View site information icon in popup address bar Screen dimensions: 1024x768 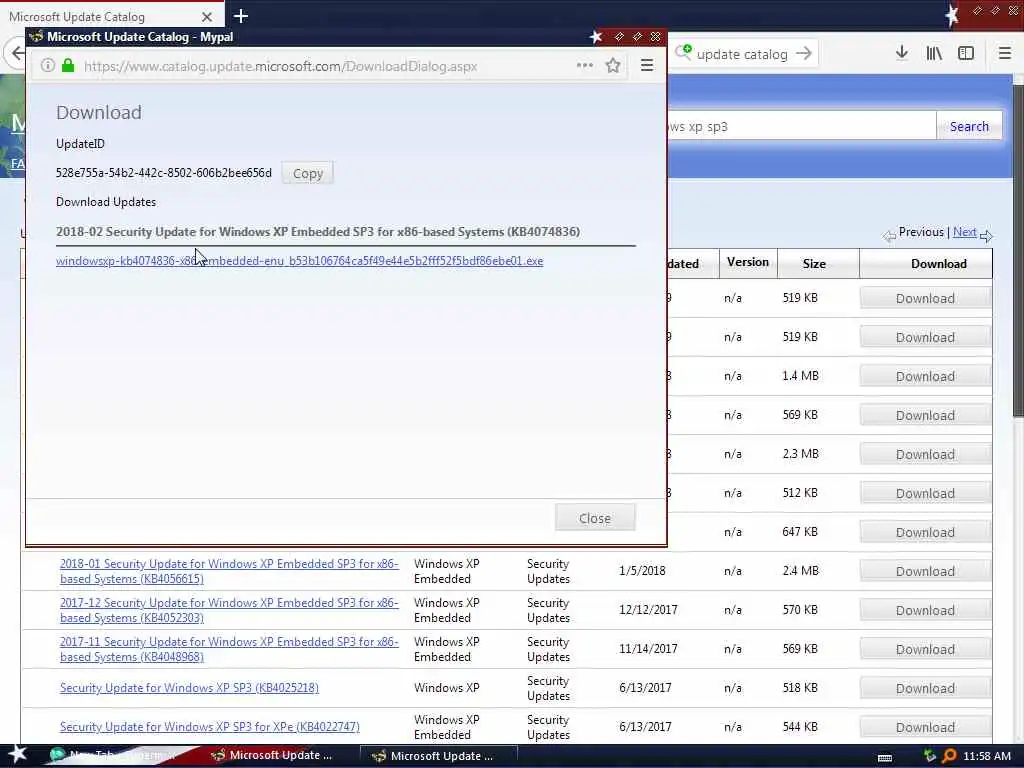[48, 65]
